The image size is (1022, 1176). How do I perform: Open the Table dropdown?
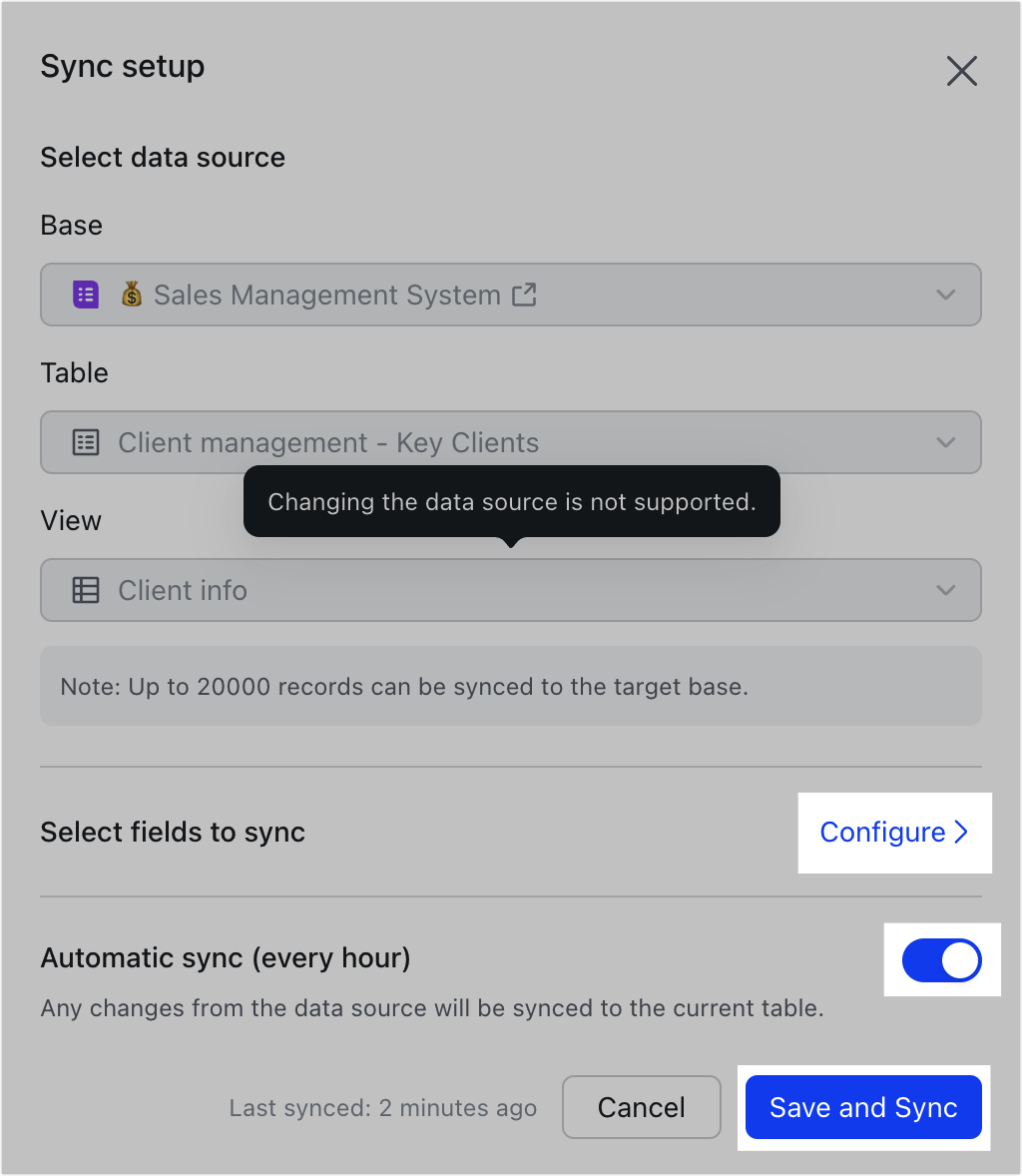(945, 442)
